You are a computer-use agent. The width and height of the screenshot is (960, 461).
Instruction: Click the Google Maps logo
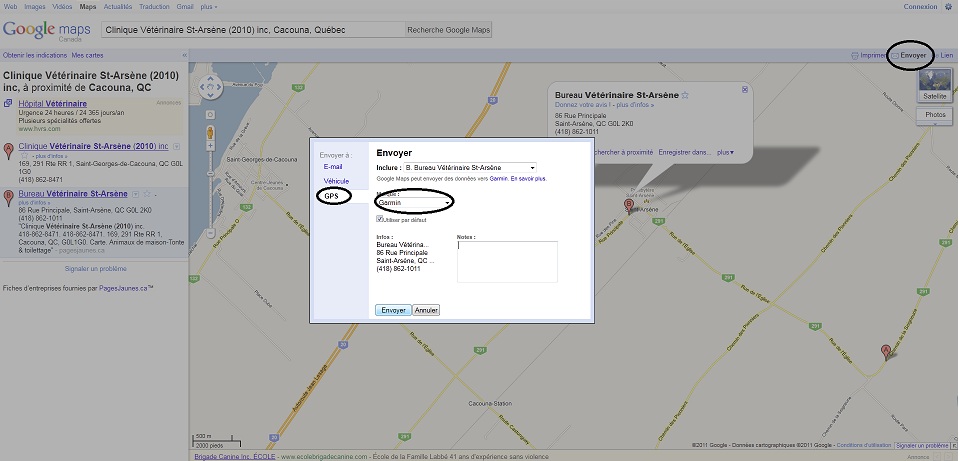47,31
